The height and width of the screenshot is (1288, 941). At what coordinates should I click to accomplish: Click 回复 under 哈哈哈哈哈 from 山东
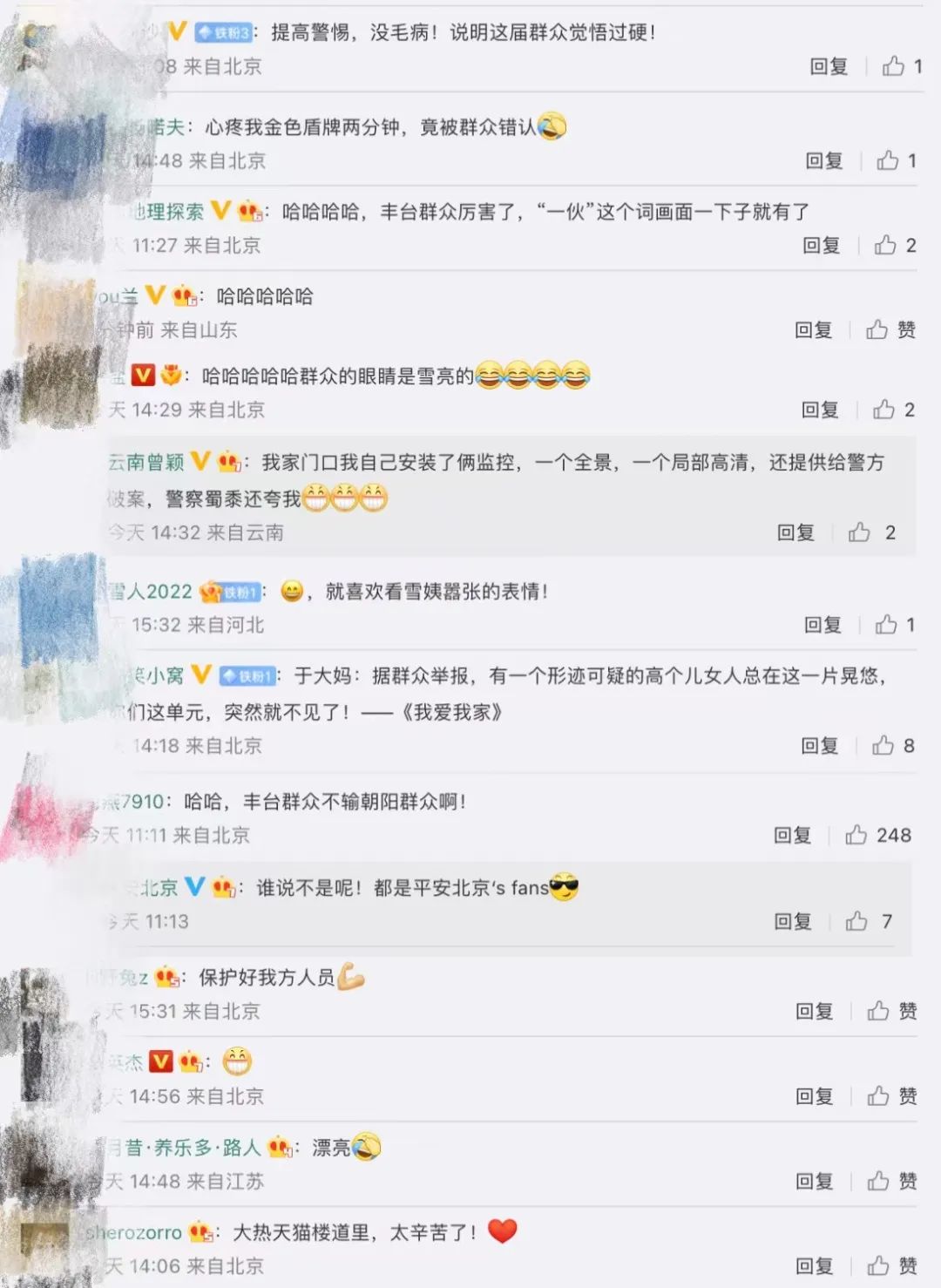(x=814, y=329)
